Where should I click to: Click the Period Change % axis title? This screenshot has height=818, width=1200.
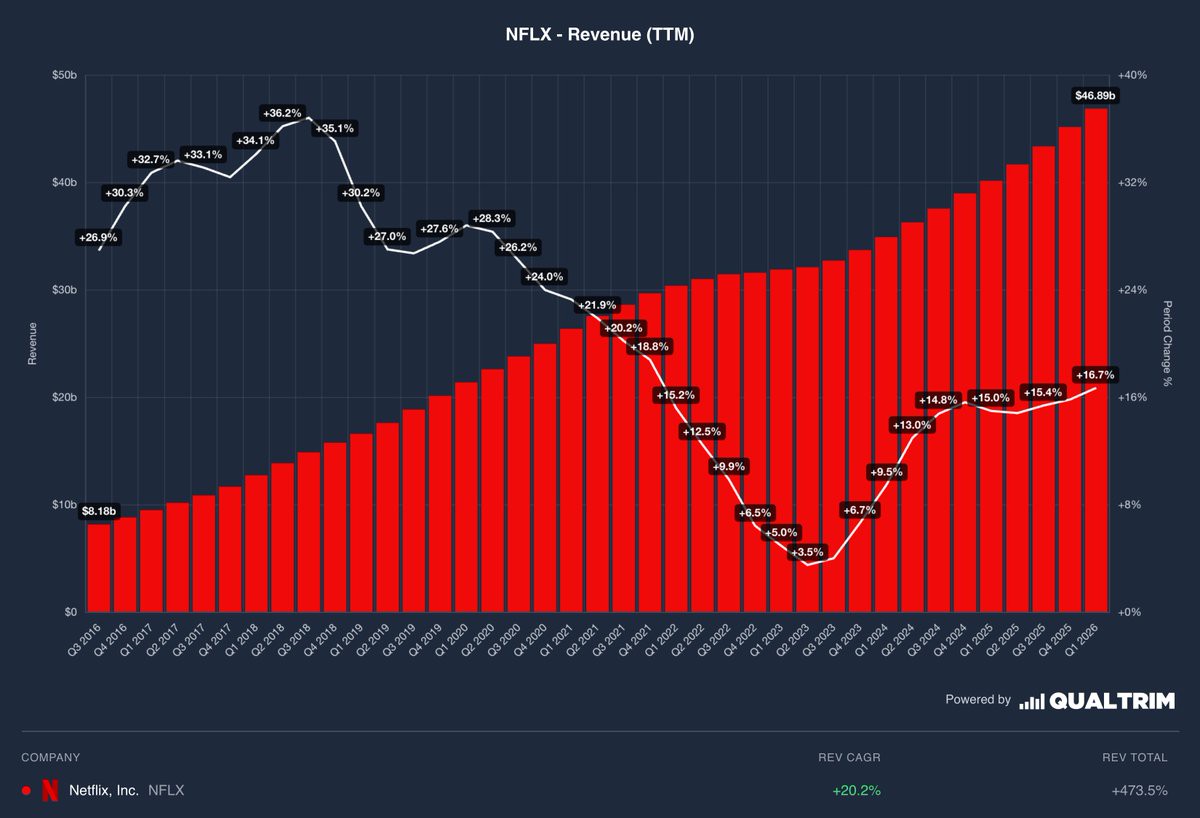[x=1167, y=344]
